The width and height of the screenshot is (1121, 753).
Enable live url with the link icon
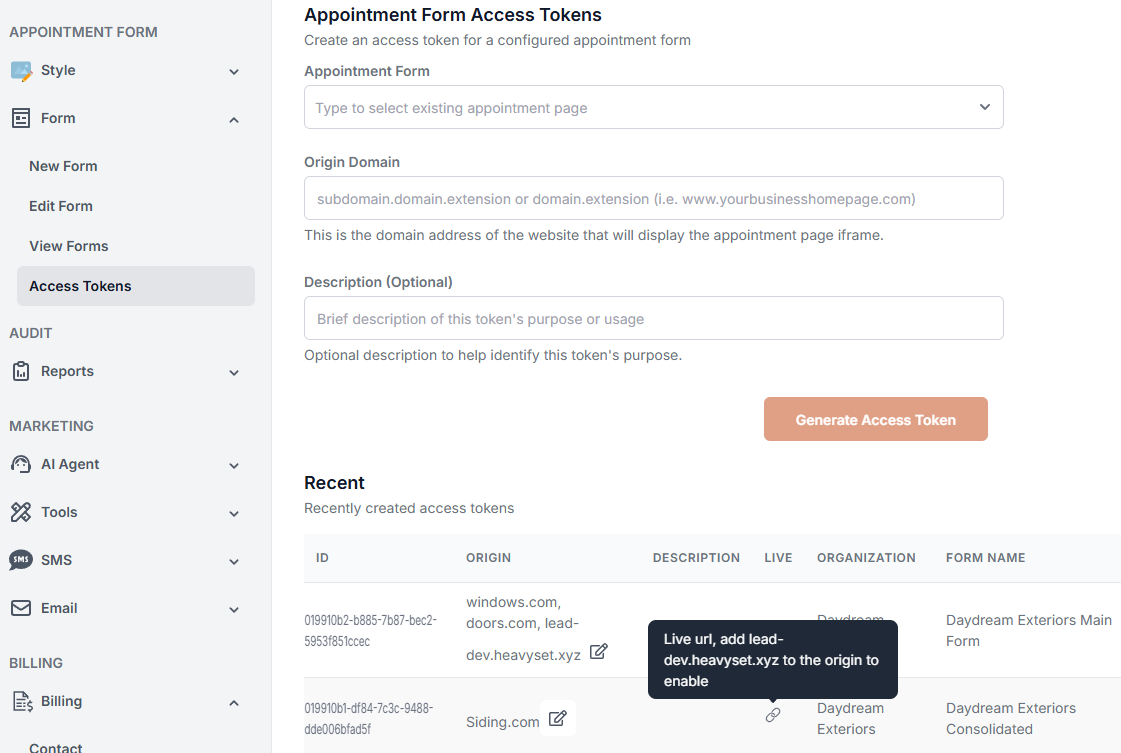click(772, 716)
